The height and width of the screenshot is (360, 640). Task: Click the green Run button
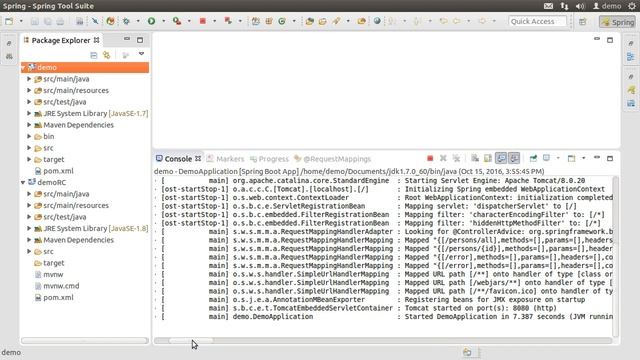(x=151, y=21)
